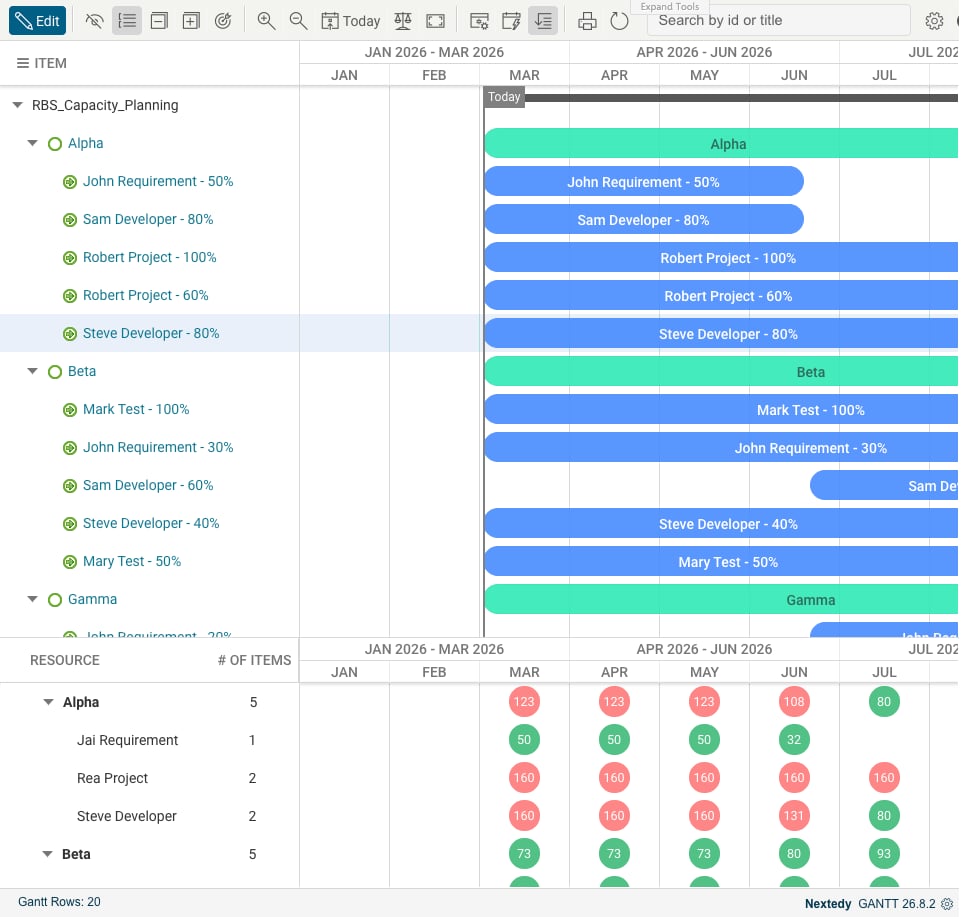This screenshot has height=917, width=961.
Task: Open settings gear in the toolbar
Action: tap(934, 21)
